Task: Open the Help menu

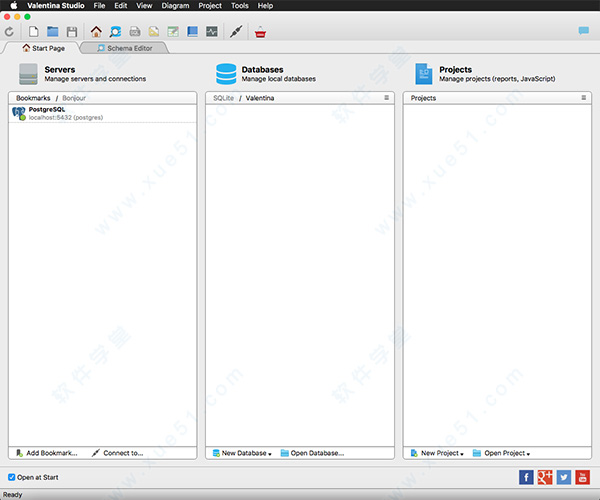Action: 265,5
